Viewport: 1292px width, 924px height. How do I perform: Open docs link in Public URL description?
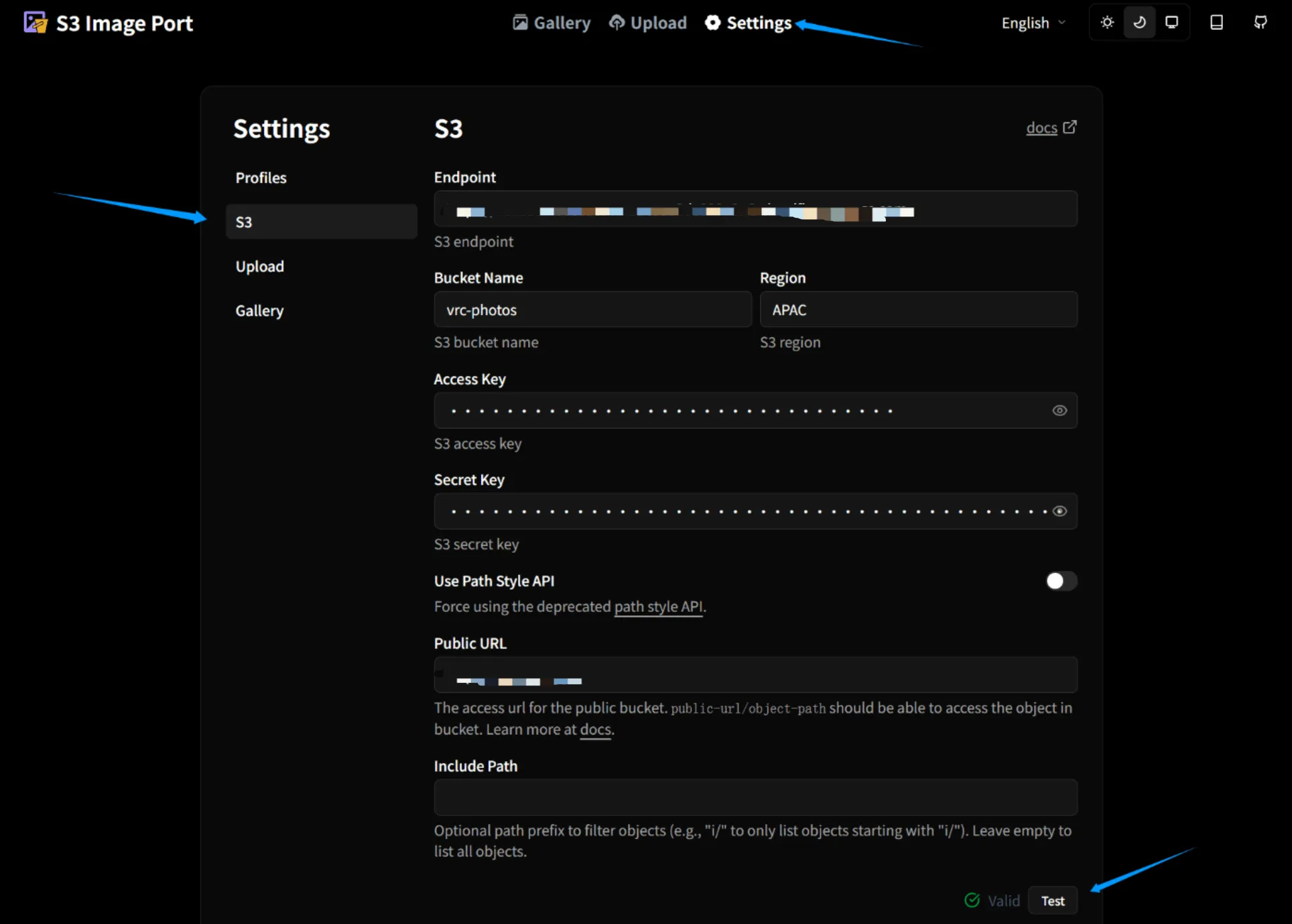pyautogui.click(x=596, y=729)
